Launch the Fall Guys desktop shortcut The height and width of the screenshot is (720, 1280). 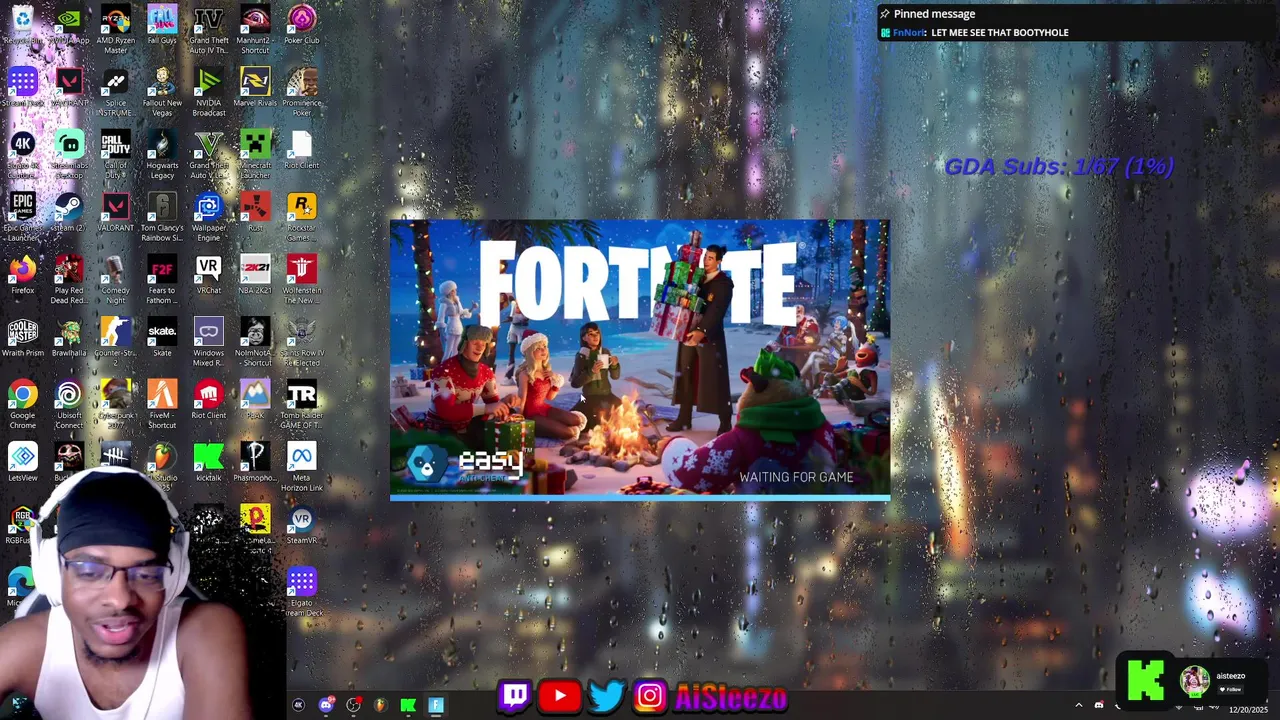162,26
